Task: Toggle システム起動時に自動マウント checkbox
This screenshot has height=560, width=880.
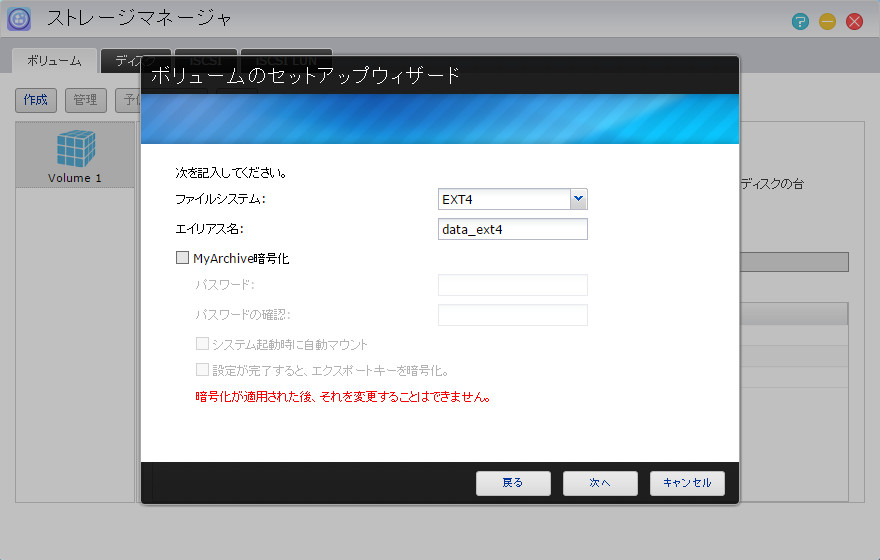Action: 202,343
